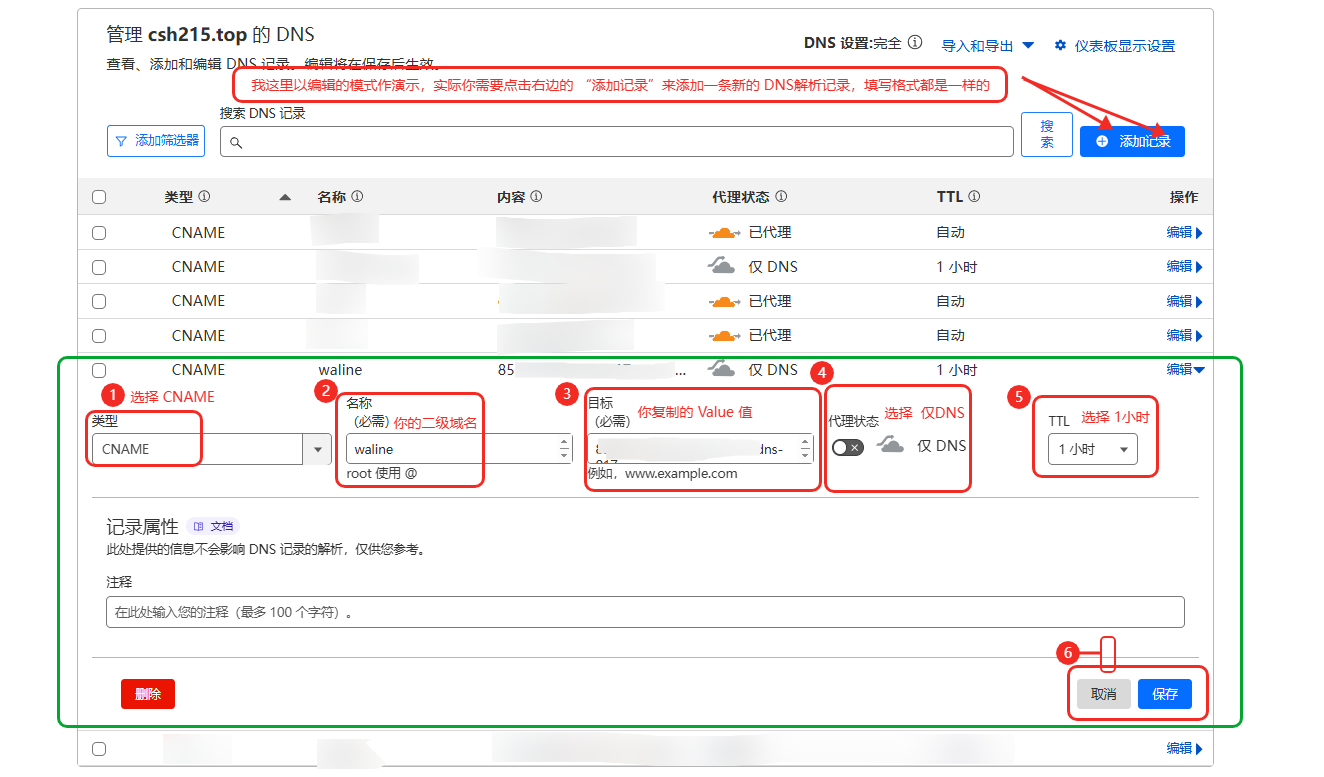
Task: Check the checkbox for the waline record
Action: coord(99,370)
